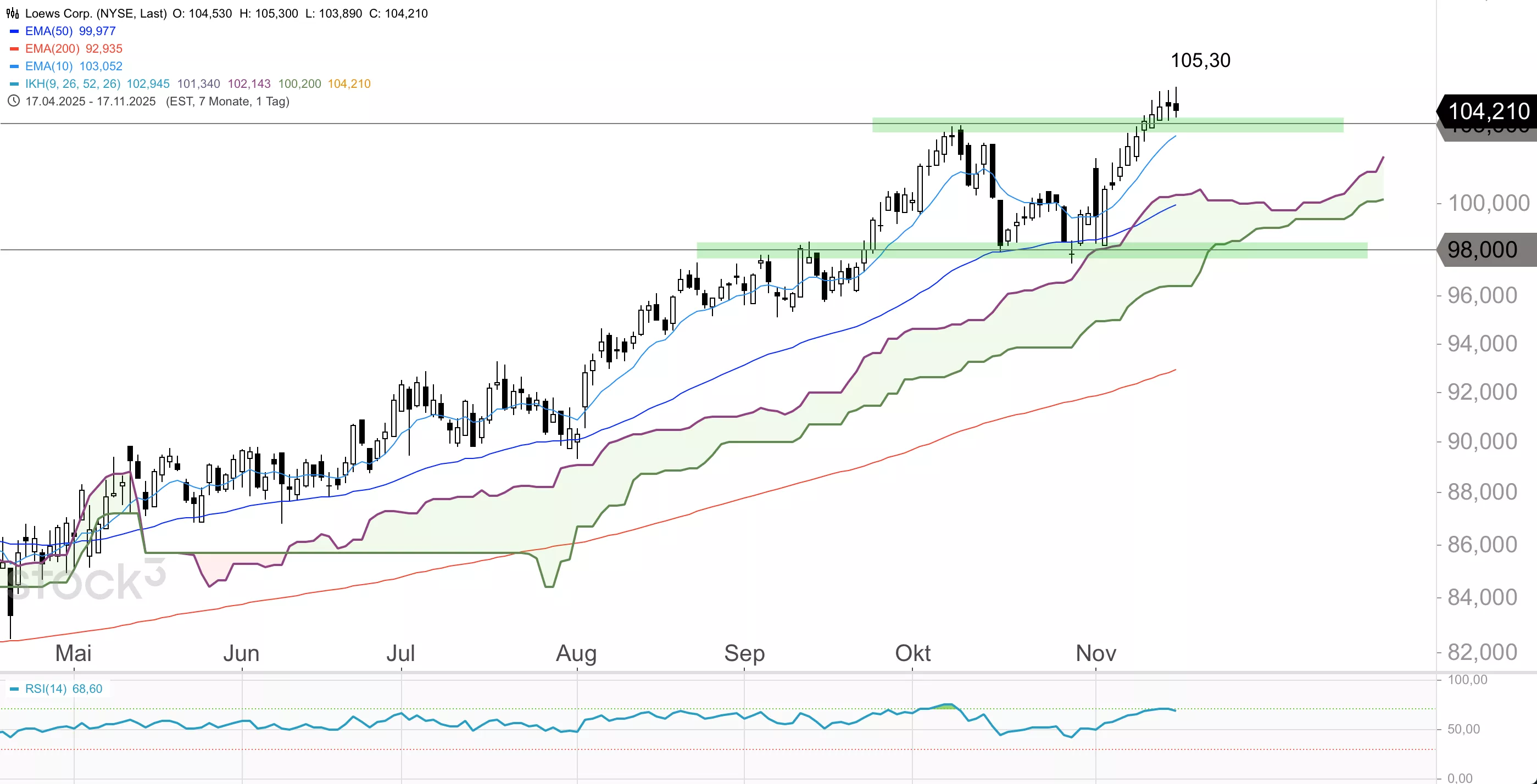
Task: Click the EMA(200) red legend marker
Action: click(x=14, y=49)
